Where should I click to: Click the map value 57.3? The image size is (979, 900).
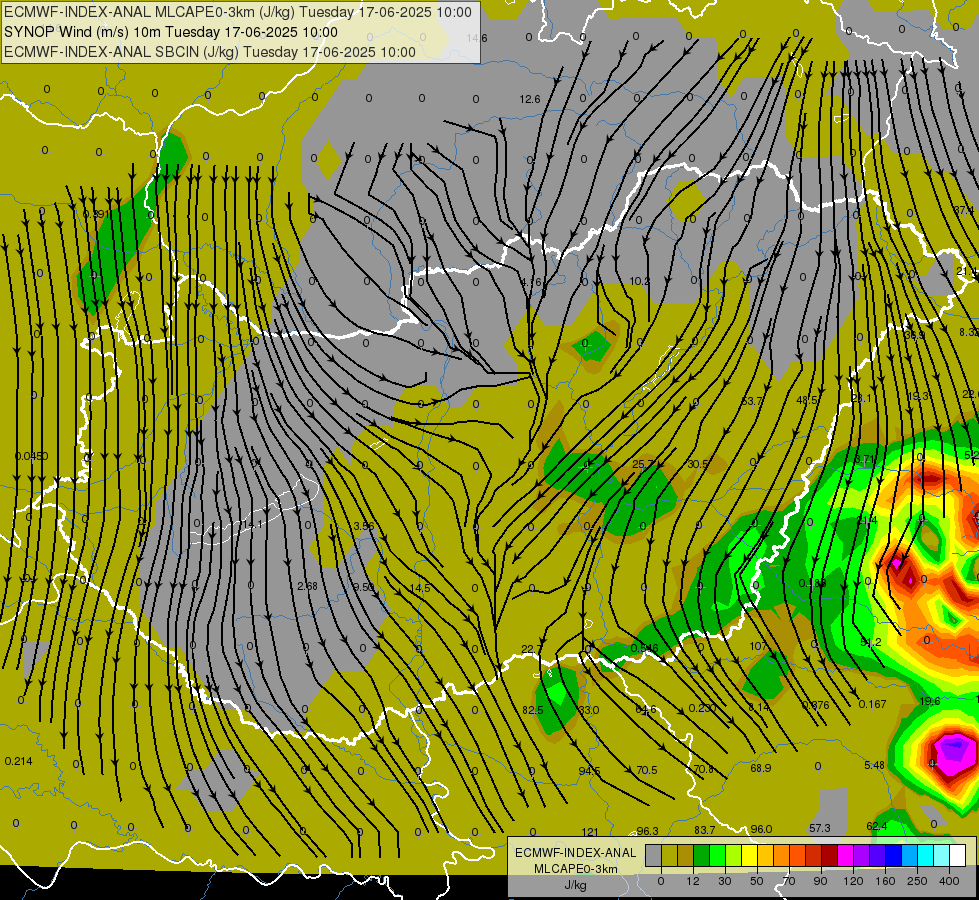point(820,828)
